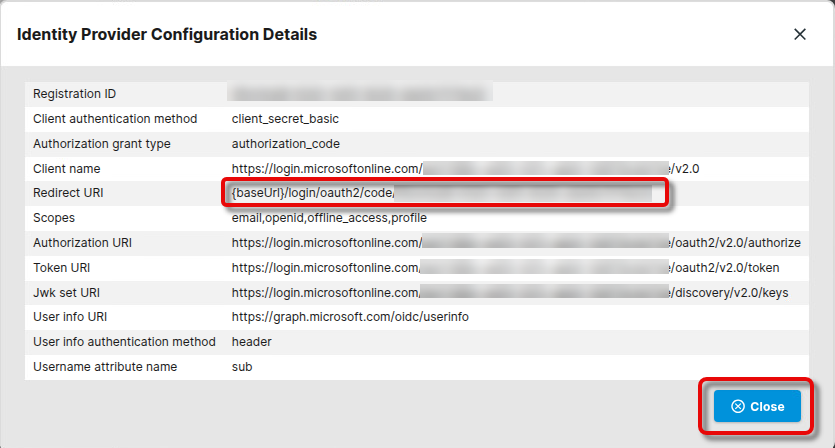Close the dialog using the X icon
This screenshot has width=835, height=448.
799,34
